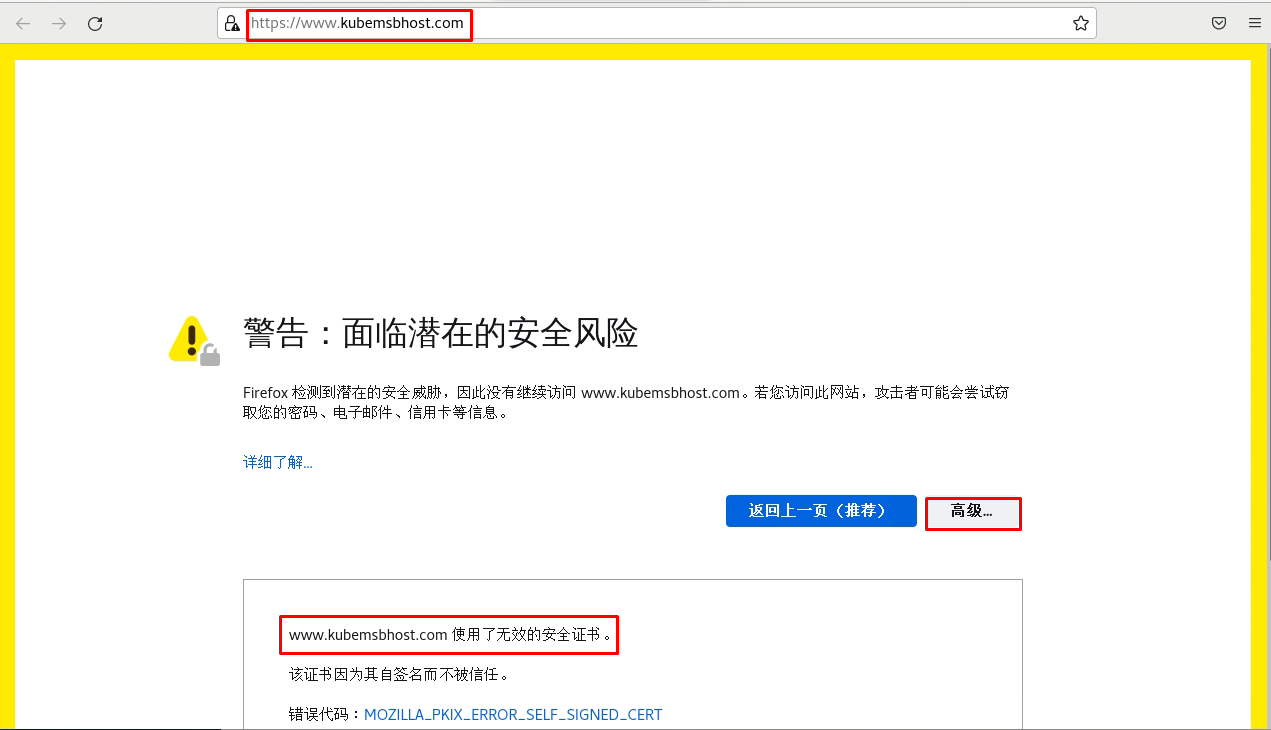This screenshot has height=730, width=1271.
Task: Click the yellow warning triangle icon
Action: (x=192, y=340)
